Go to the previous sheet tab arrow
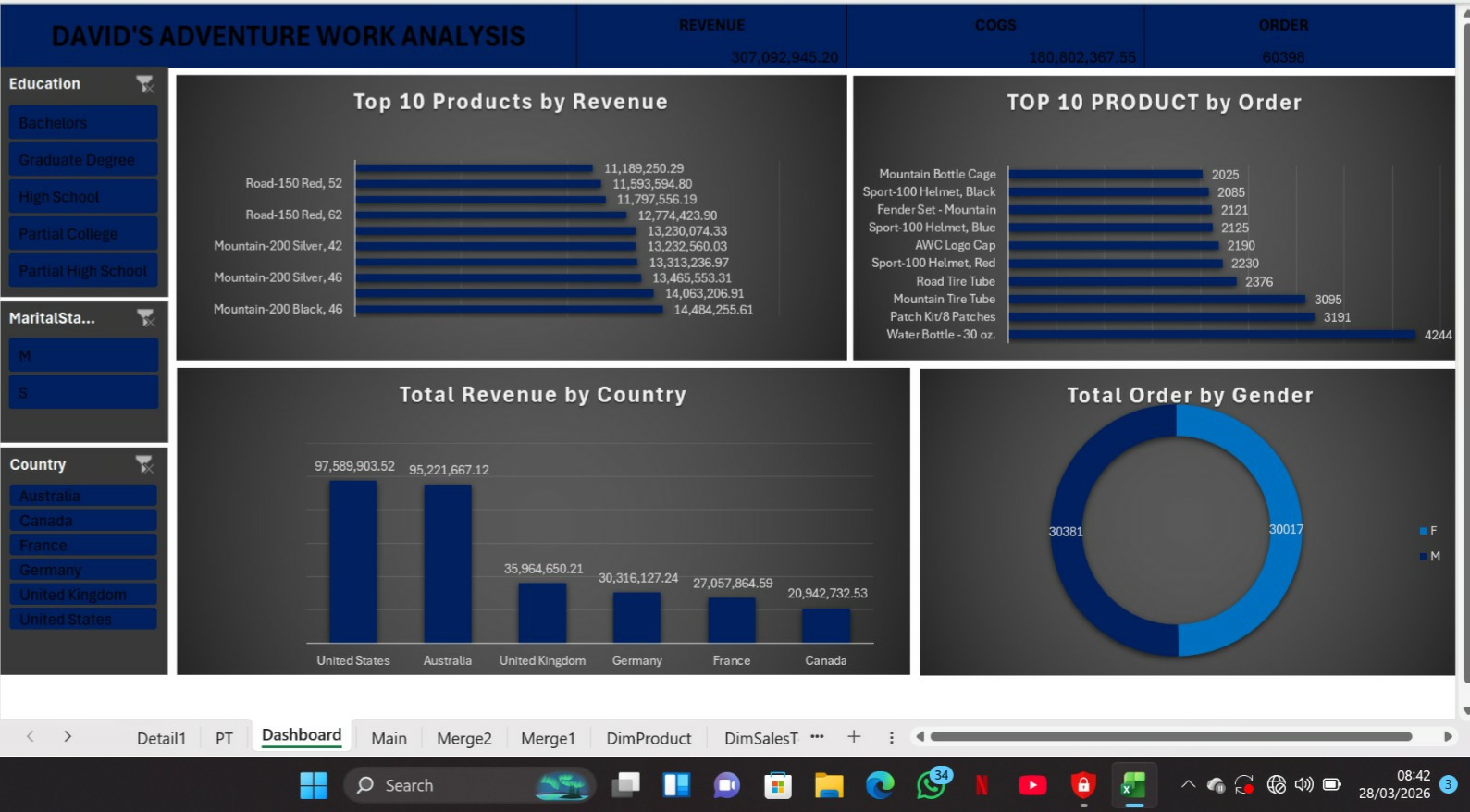Screen dimensions: 1470x812 click(31, 736)
